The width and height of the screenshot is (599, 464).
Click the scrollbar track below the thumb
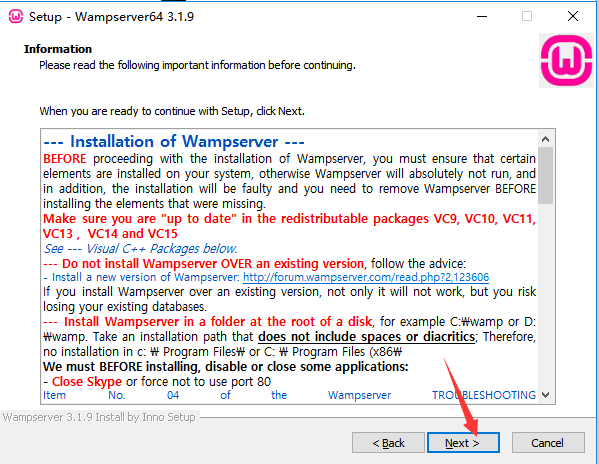tap(546, 295)
